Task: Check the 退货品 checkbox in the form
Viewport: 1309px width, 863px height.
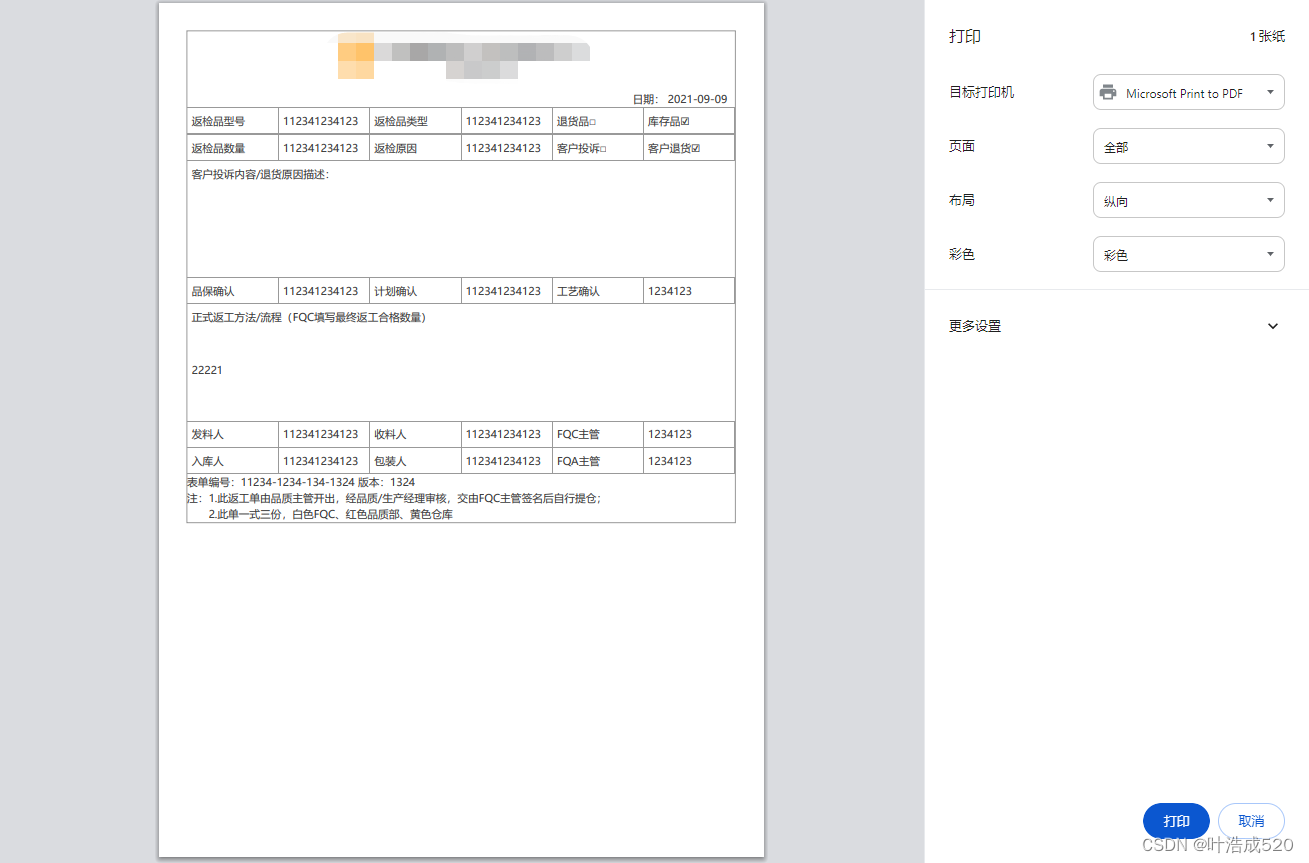Action: click(595, 120)
